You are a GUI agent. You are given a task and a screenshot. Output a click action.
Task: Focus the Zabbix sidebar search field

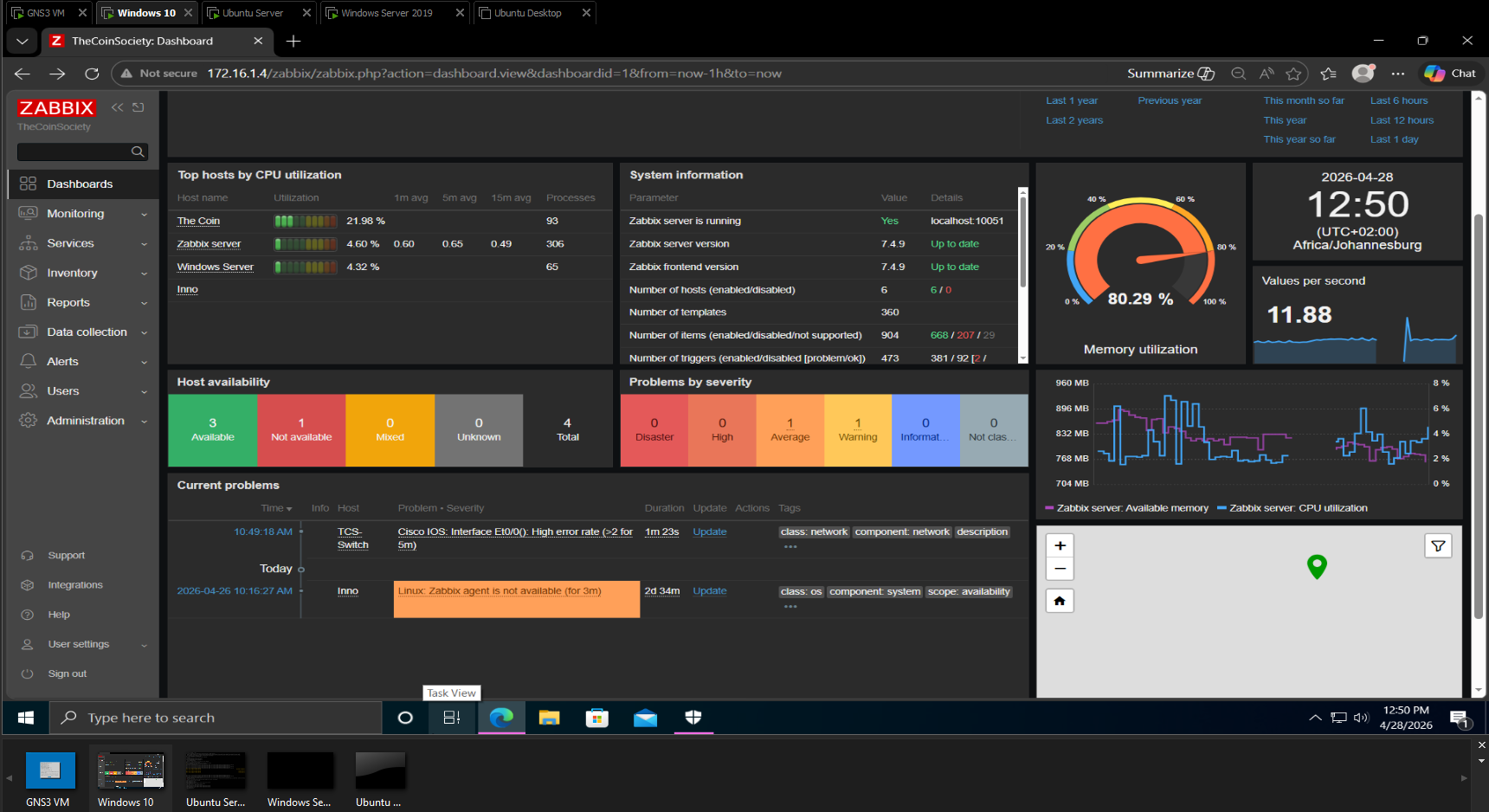tap(74, 151)
